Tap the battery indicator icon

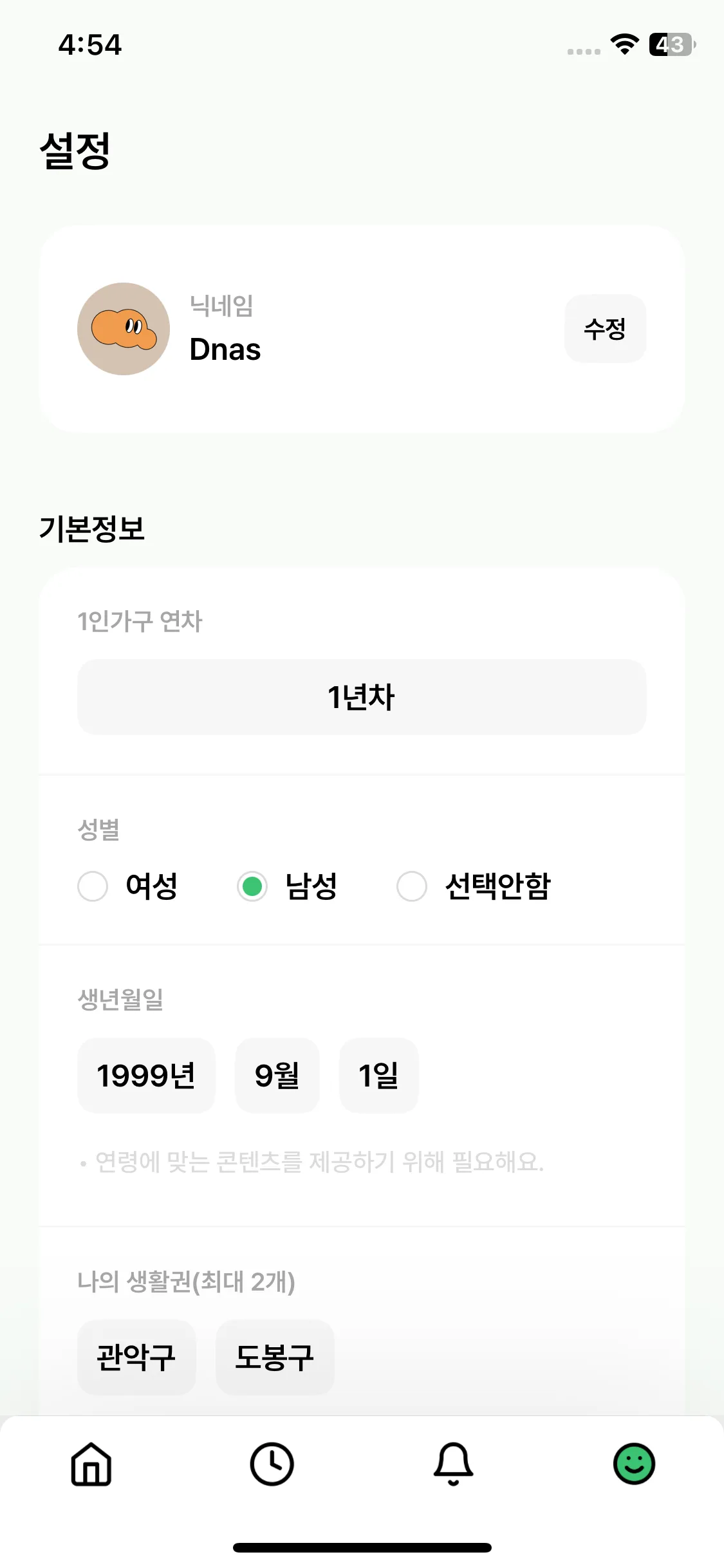tap(672, 44)
